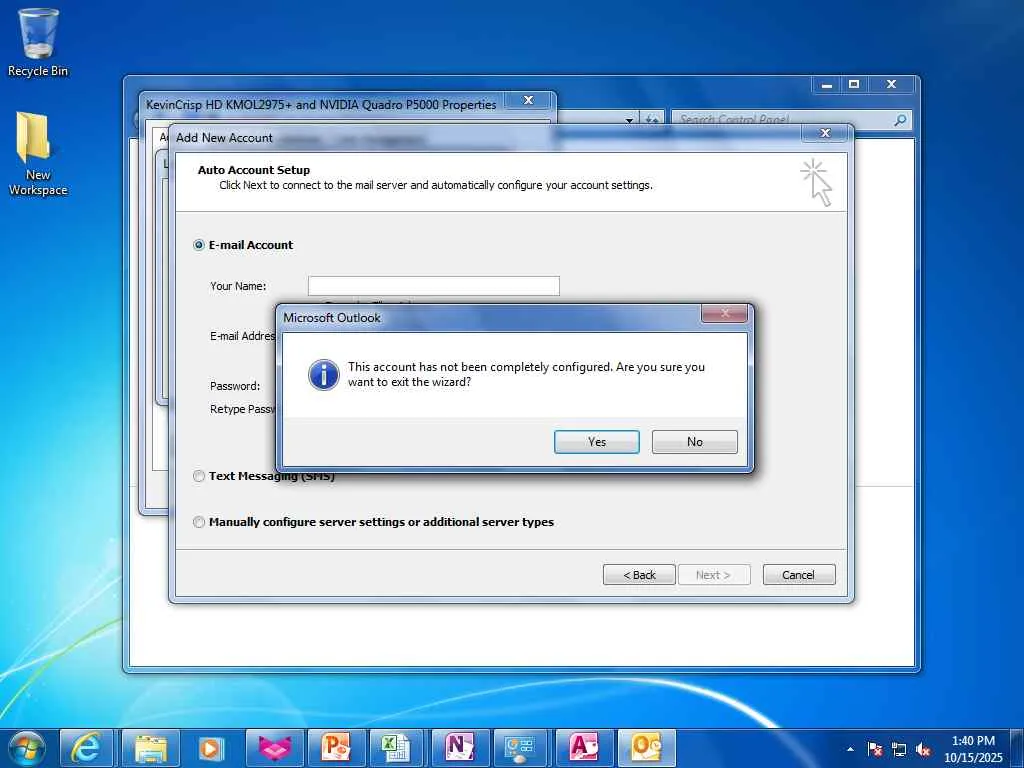Select Manually configure server settings option

pyautogui.click(x=199, y=522)
